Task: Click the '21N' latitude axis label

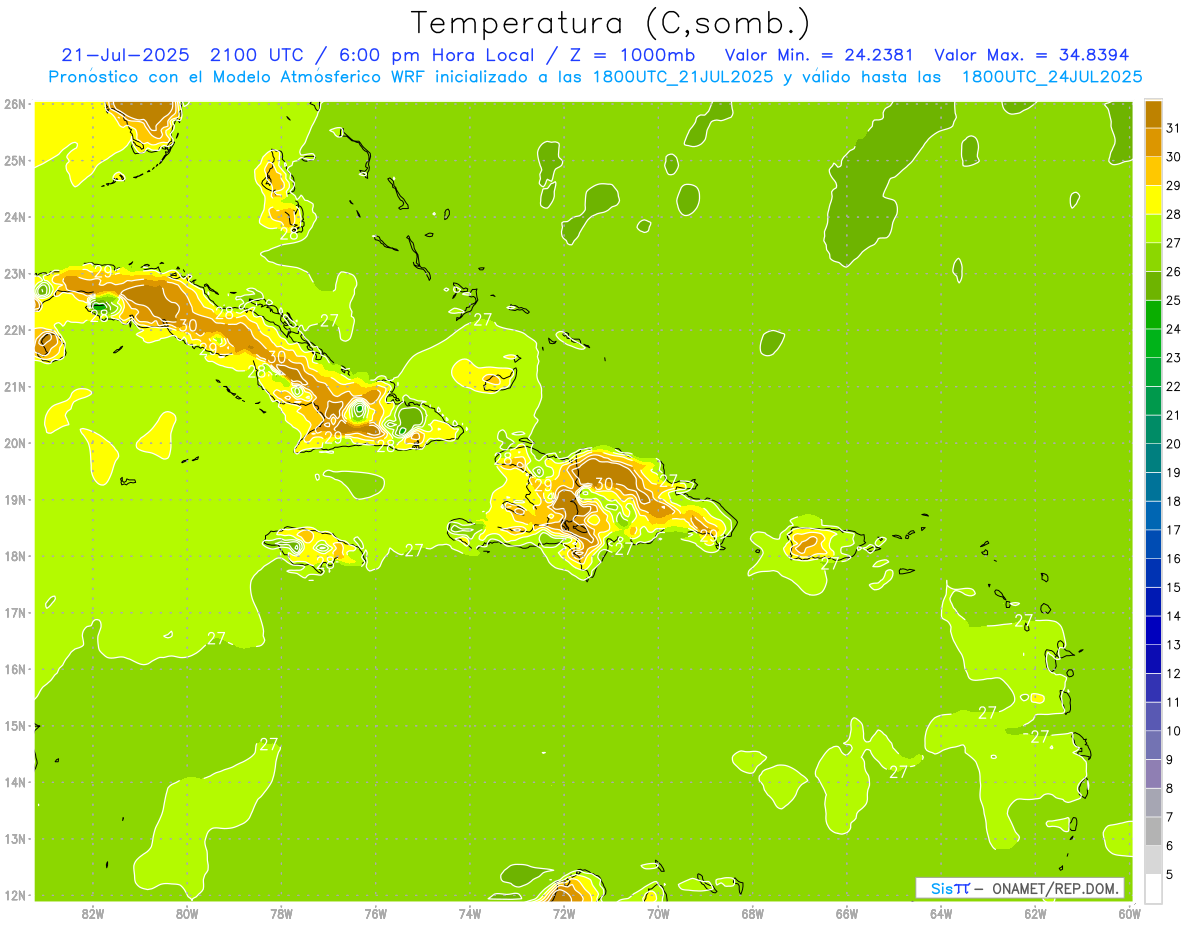Action: click(15, 386)
